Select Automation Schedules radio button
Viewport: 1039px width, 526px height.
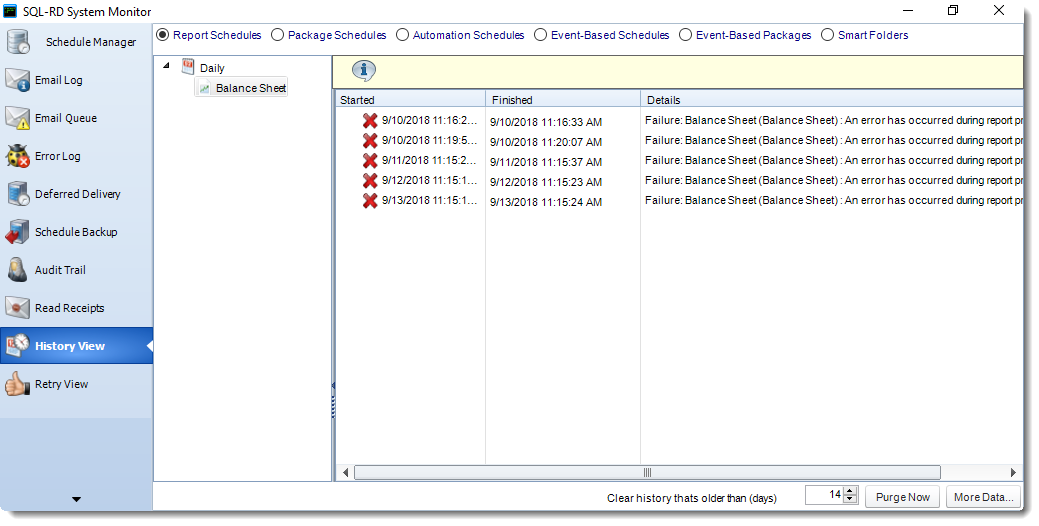[x=402, y=34]
